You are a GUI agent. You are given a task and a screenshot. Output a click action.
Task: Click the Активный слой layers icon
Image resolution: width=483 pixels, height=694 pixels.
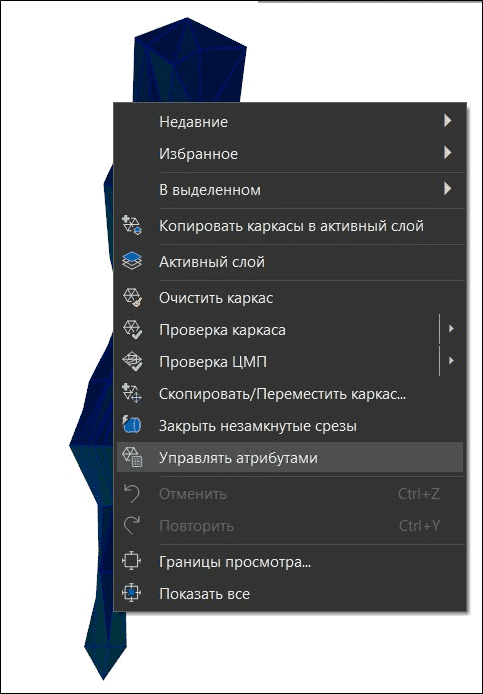[131, 262]
